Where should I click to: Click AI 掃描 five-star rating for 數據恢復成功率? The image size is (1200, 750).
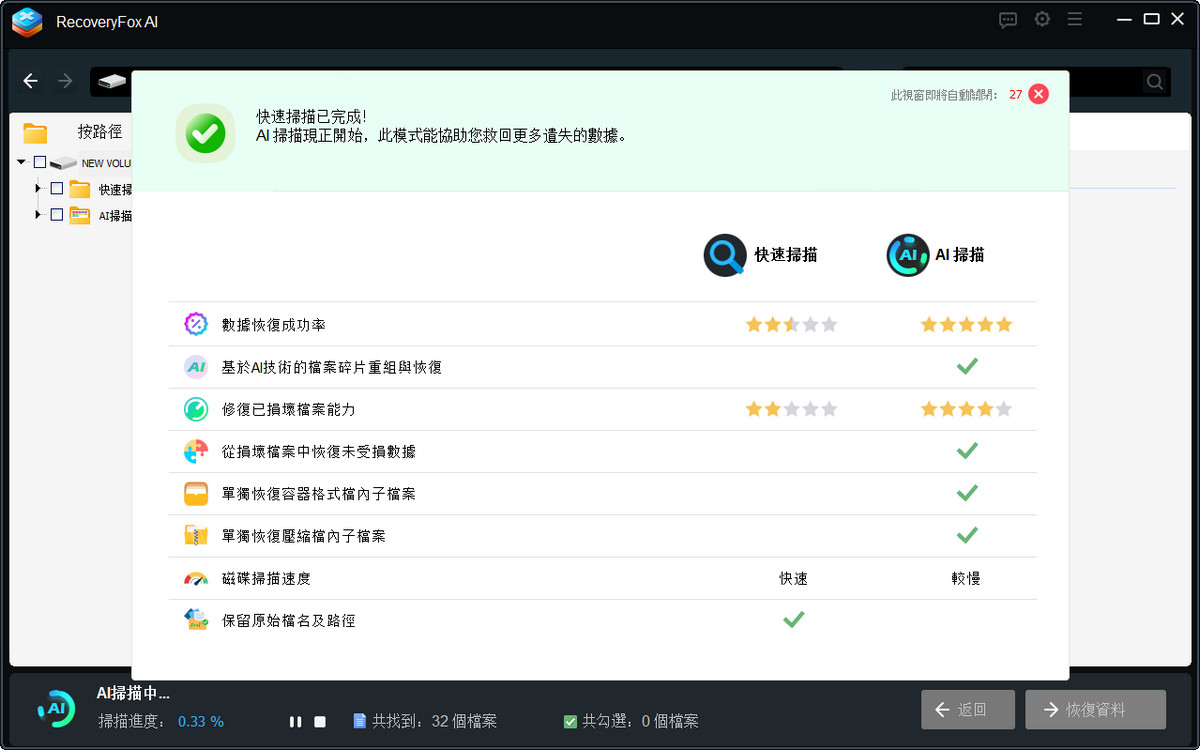pos(967,324)
